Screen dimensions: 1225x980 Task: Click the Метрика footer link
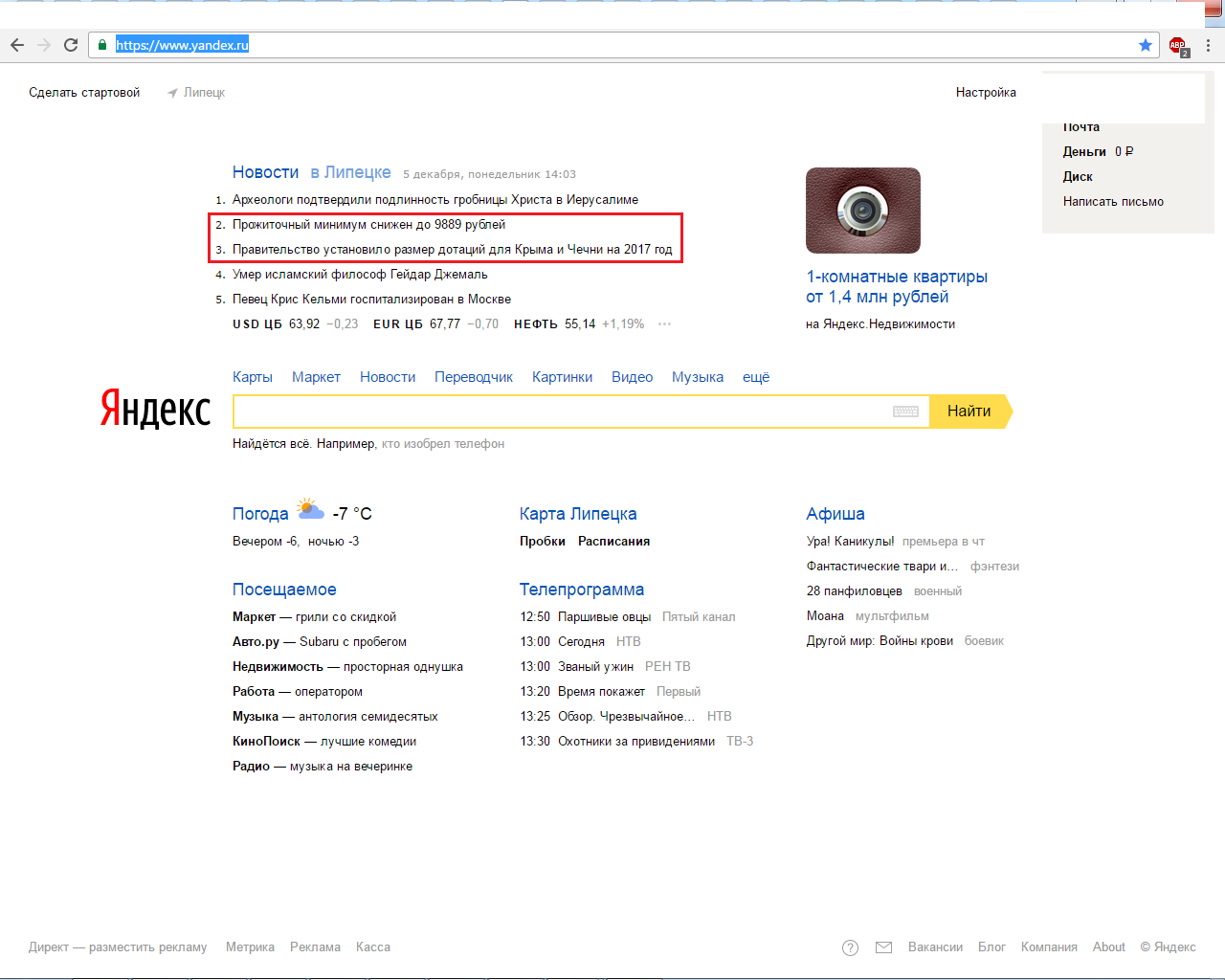click(250, 947)
